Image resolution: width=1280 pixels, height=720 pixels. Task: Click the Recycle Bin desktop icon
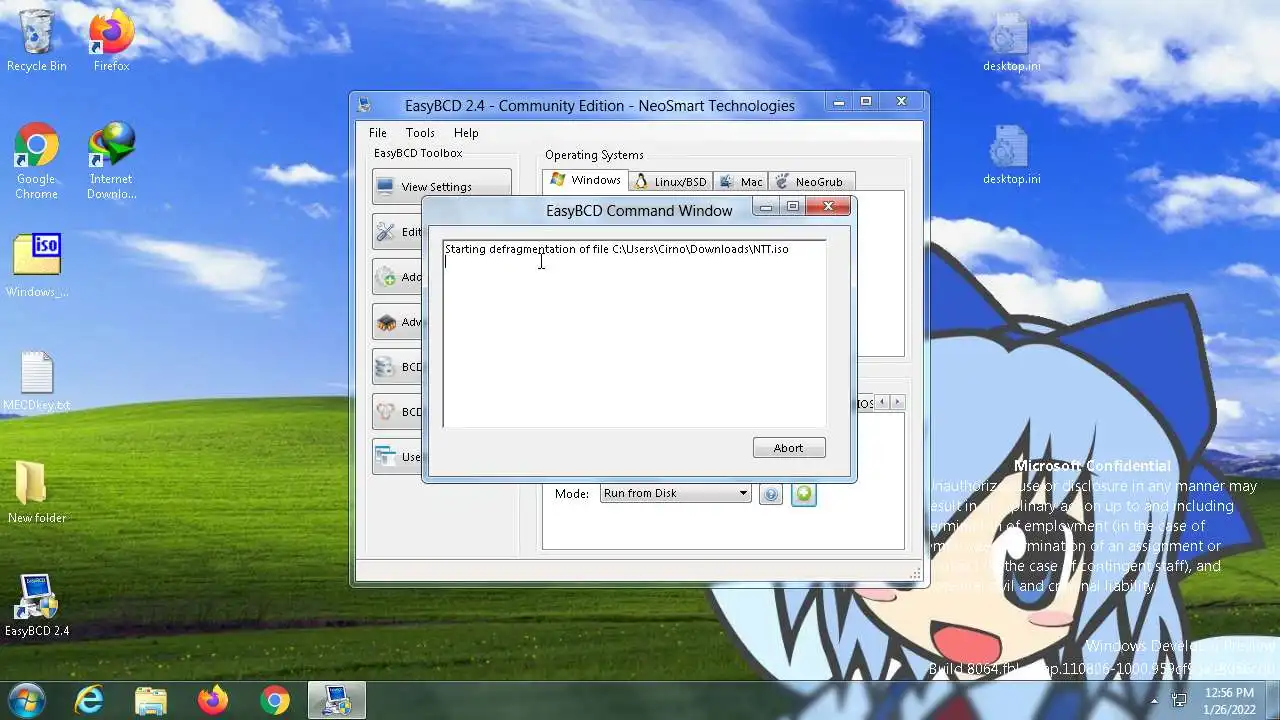(x=37, y=41)
